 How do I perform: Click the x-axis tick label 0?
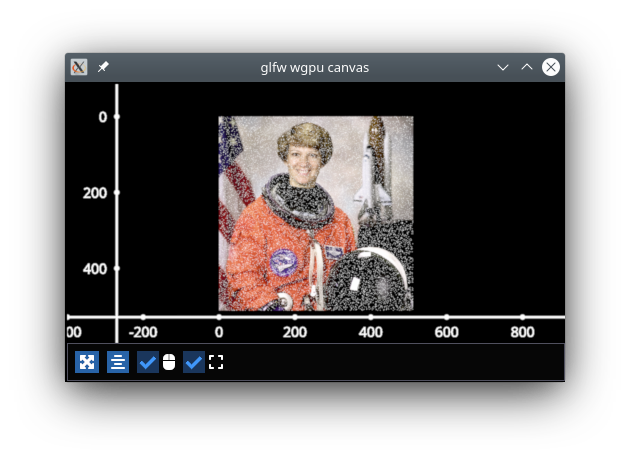(219, 332)
